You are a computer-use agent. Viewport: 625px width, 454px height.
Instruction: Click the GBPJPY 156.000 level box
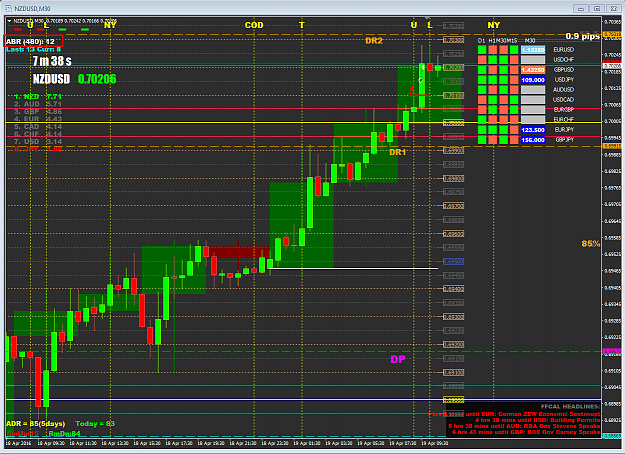533,140
